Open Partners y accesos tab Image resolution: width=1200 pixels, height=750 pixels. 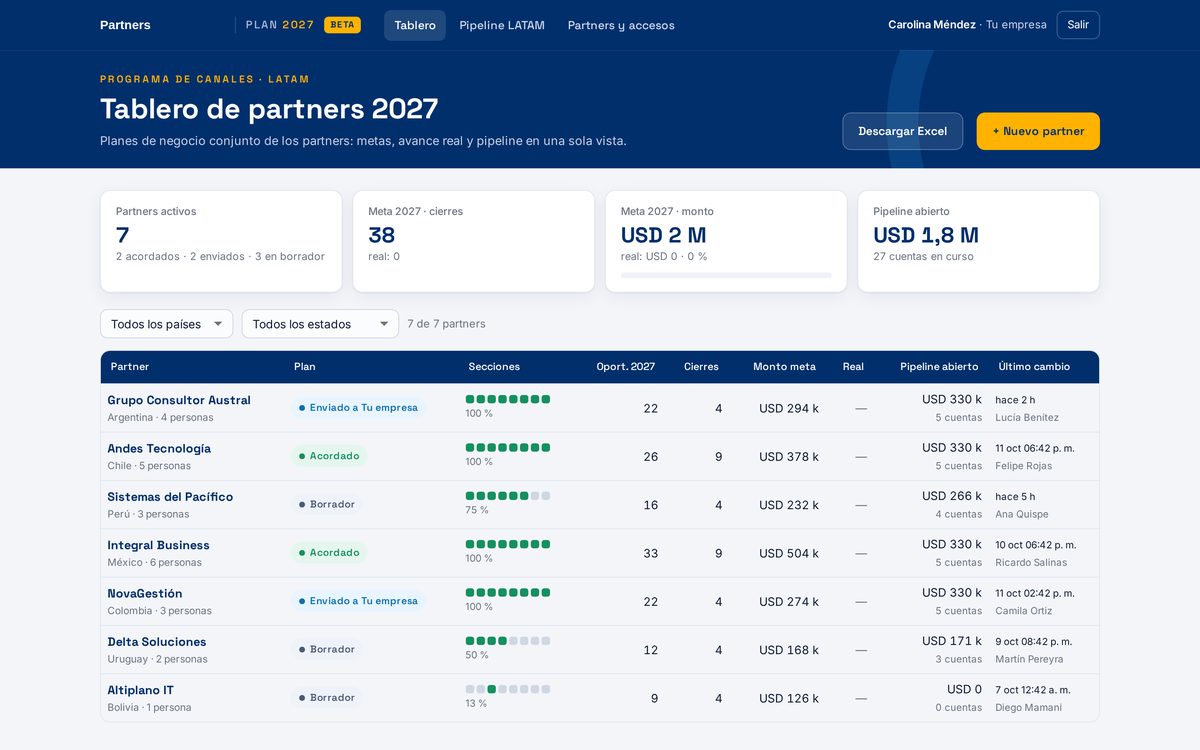(x=621, y=25)
